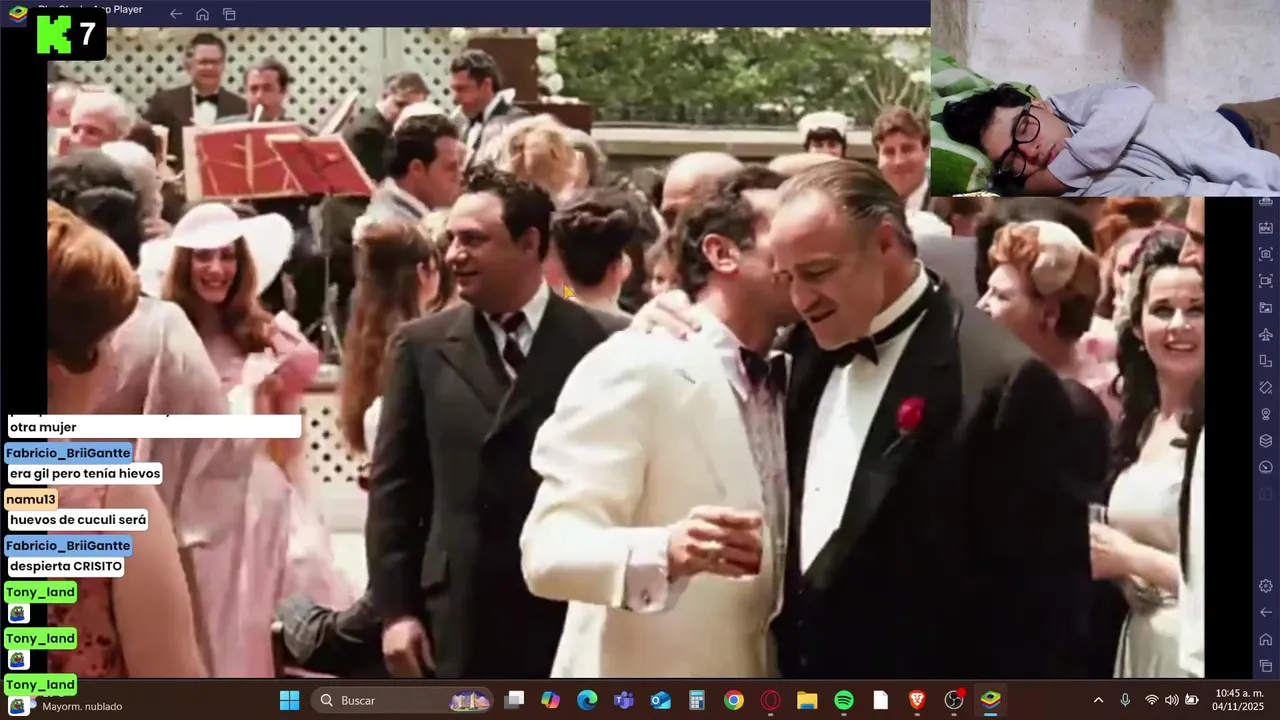Open BlueStacks settings gear
The image size is (1280, 720).
[x=1265, y=586]
